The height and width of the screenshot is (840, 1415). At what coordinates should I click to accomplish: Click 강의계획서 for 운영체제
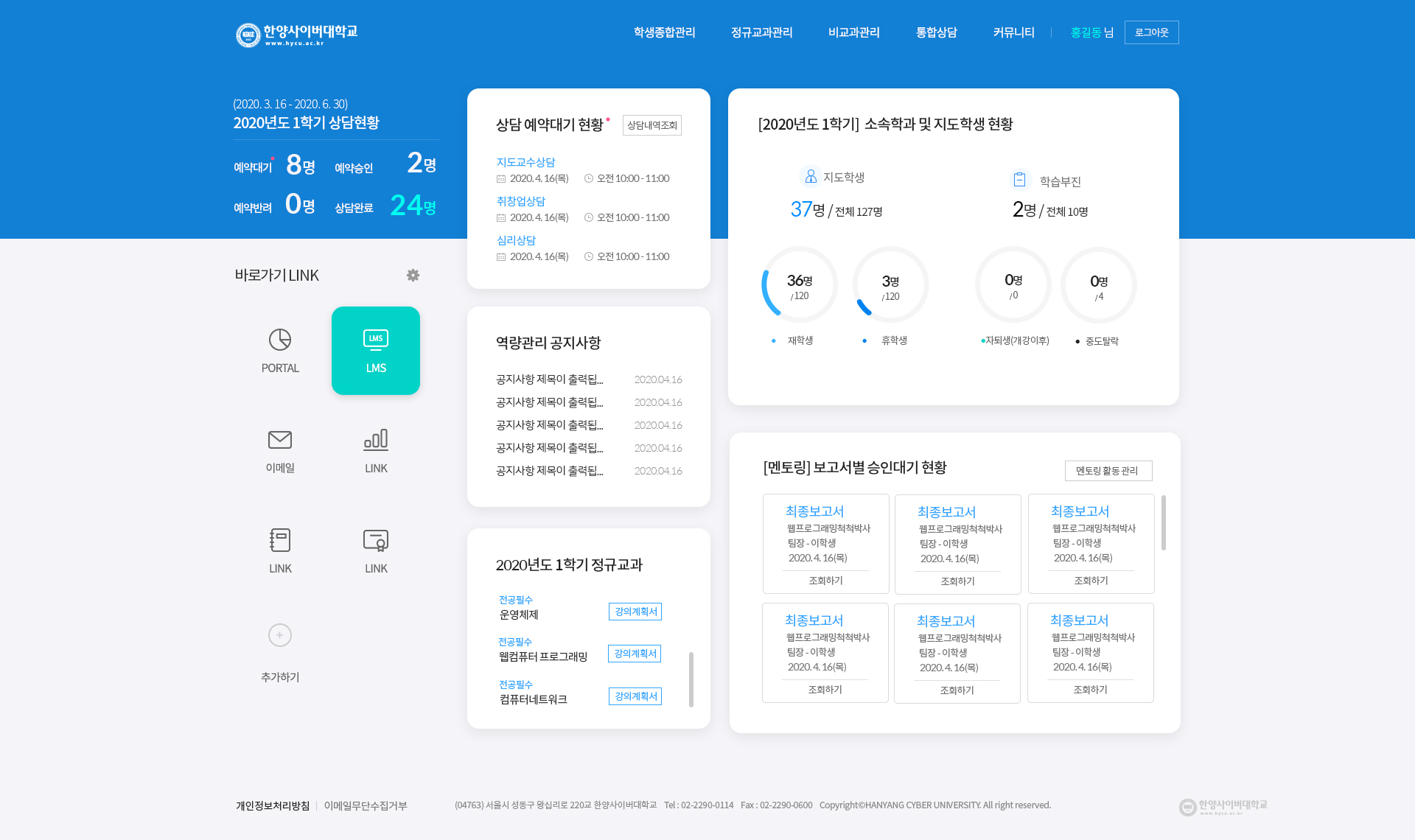pos(635,612)
